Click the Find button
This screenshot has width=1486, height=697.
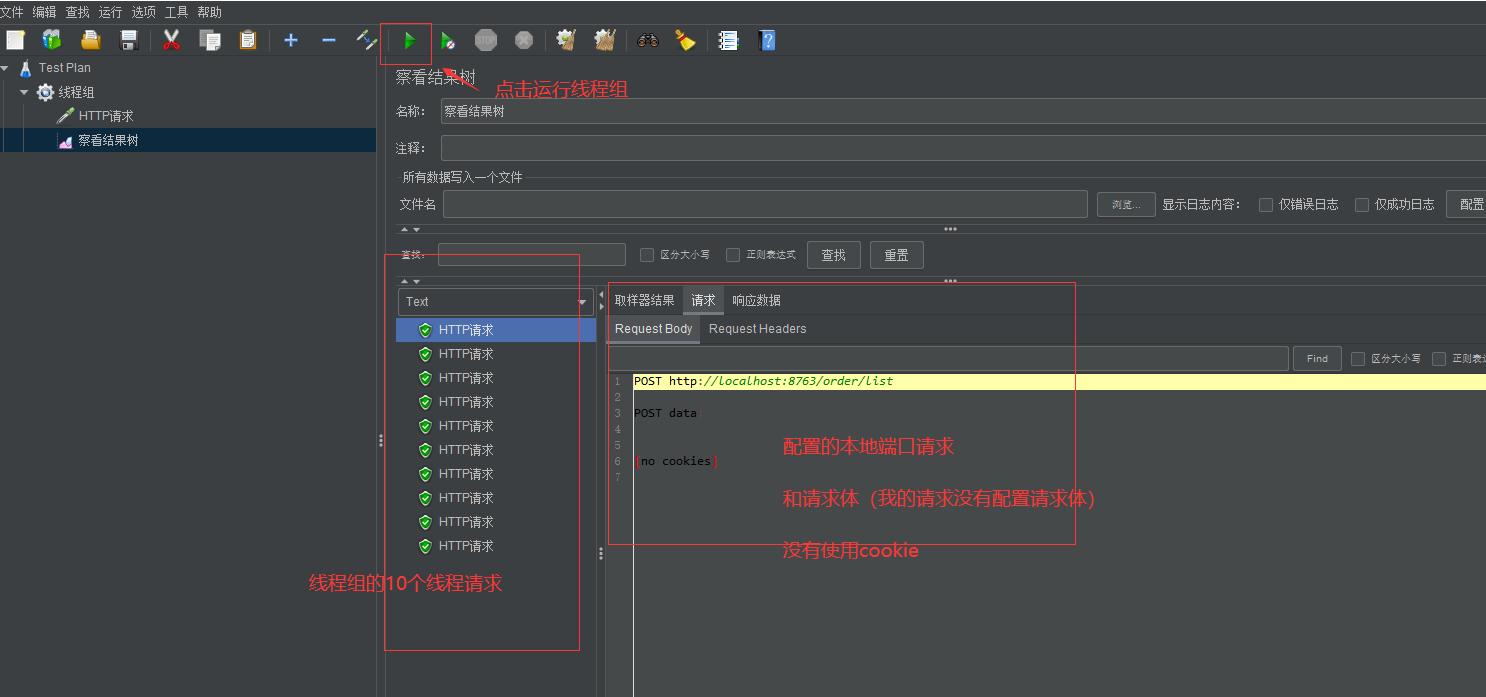click(1317, 359)
